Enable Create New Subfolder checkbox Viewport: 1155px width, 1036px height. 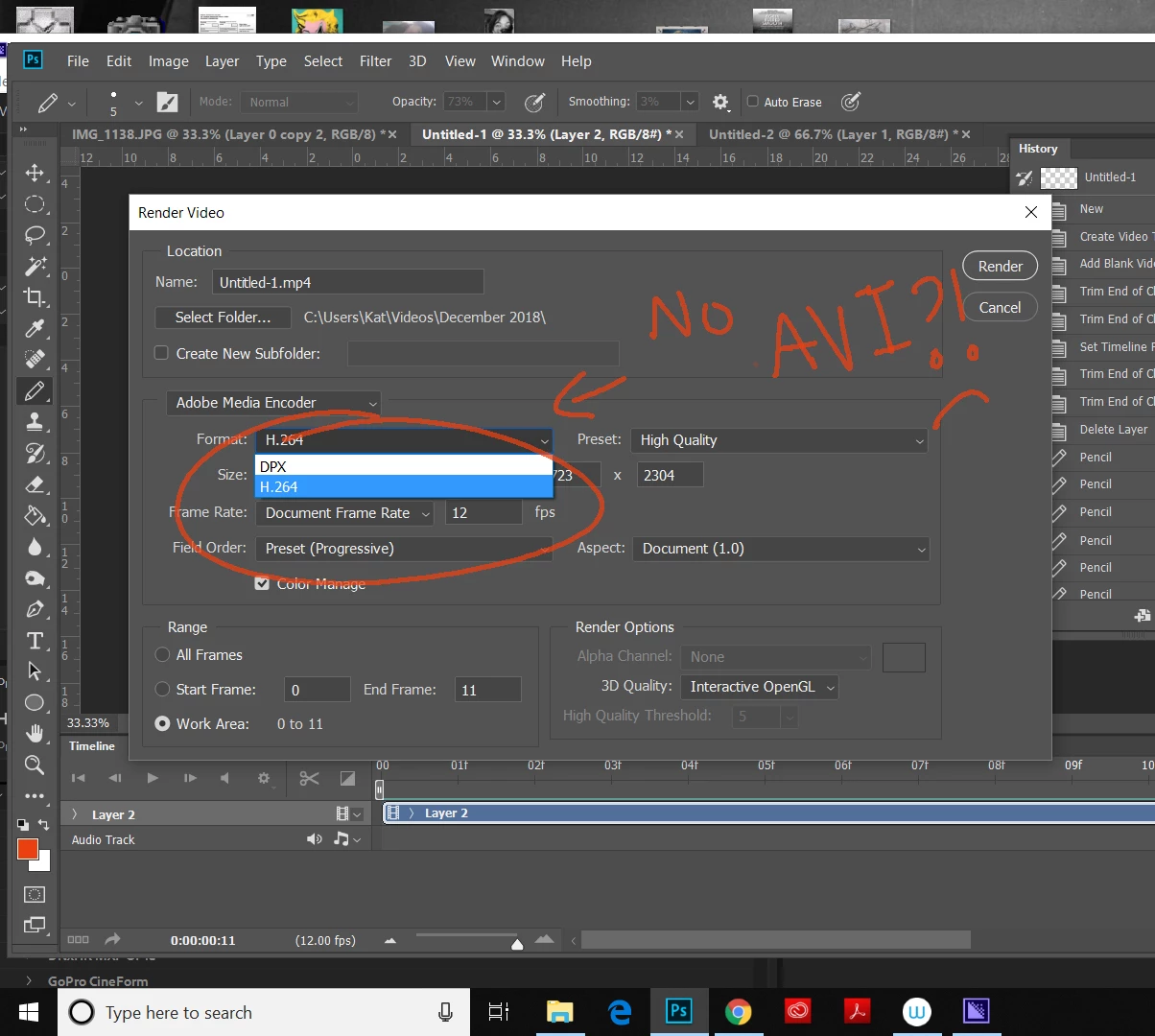coord(161,353)
